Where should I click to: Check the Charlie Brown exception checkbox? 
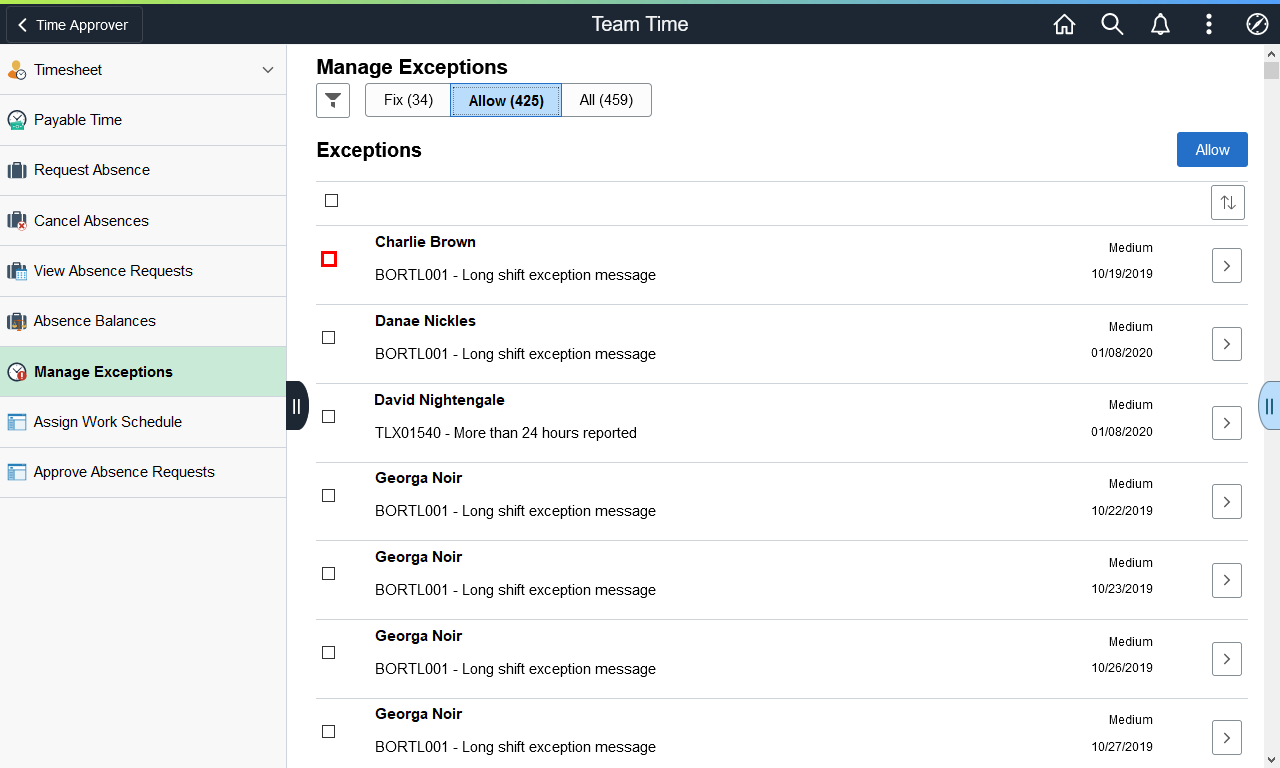[x=329, y=259]
